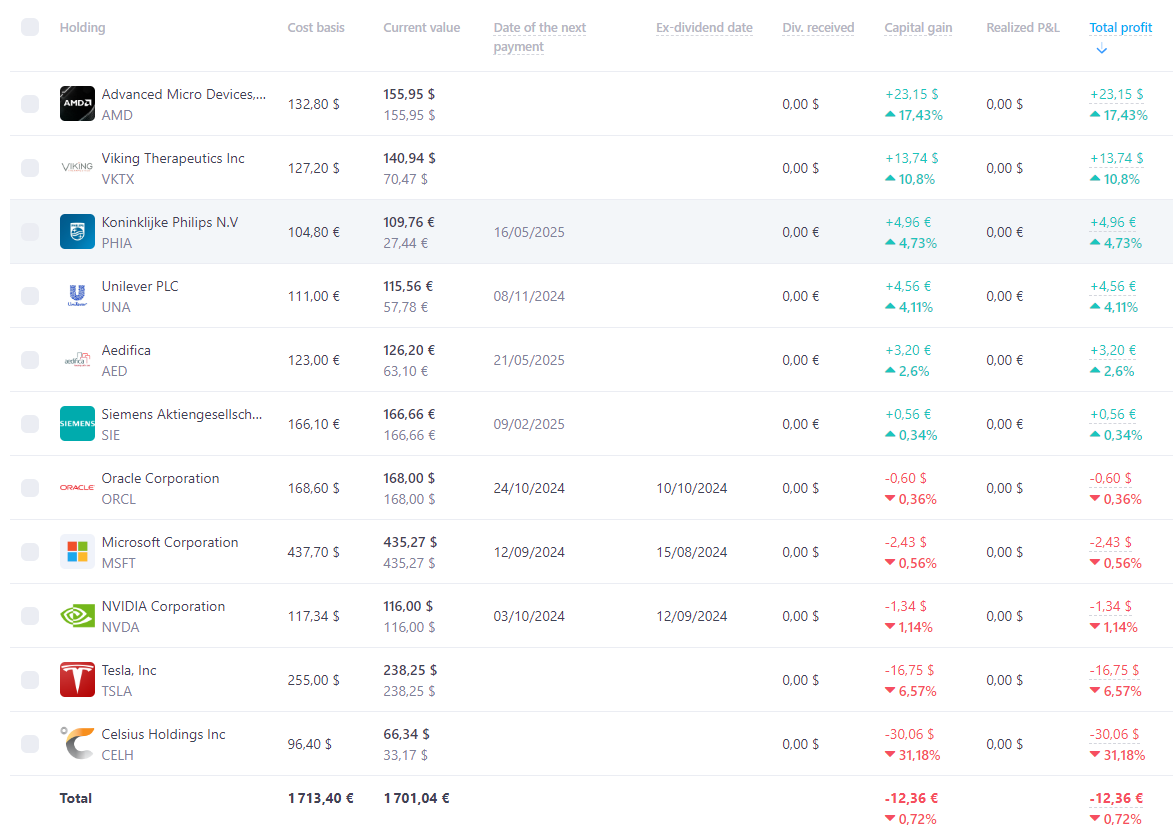1173x839 pixels.
Task: Click the Tesla red logo icon
Action: pyautogui.click(x=77, y=680)
